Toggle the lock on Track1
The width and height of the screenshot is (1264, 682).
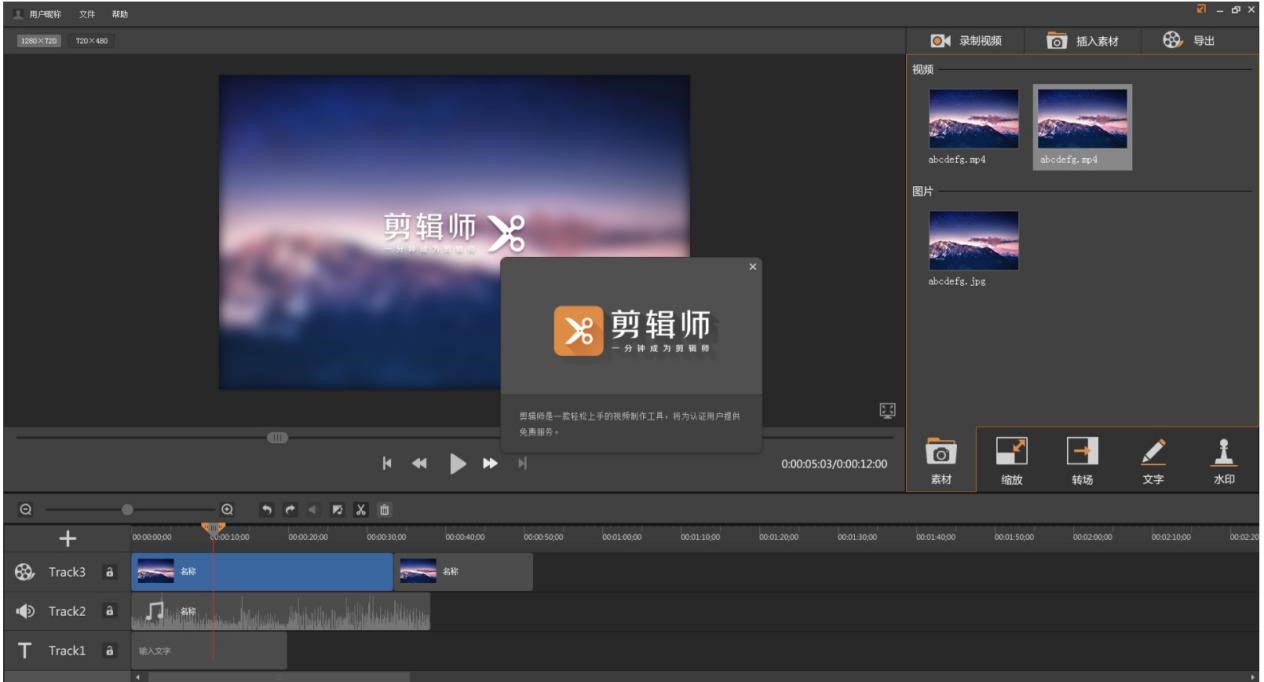109,651
